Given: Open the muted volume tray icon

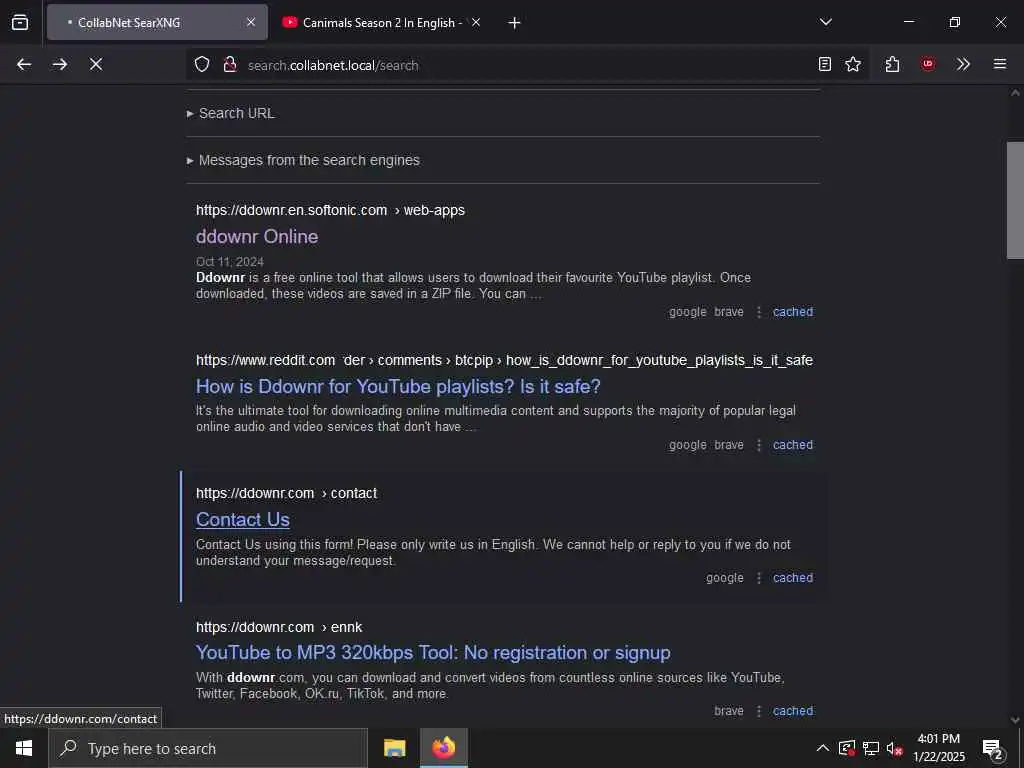Looking at the screenshot, I should 895,748.
